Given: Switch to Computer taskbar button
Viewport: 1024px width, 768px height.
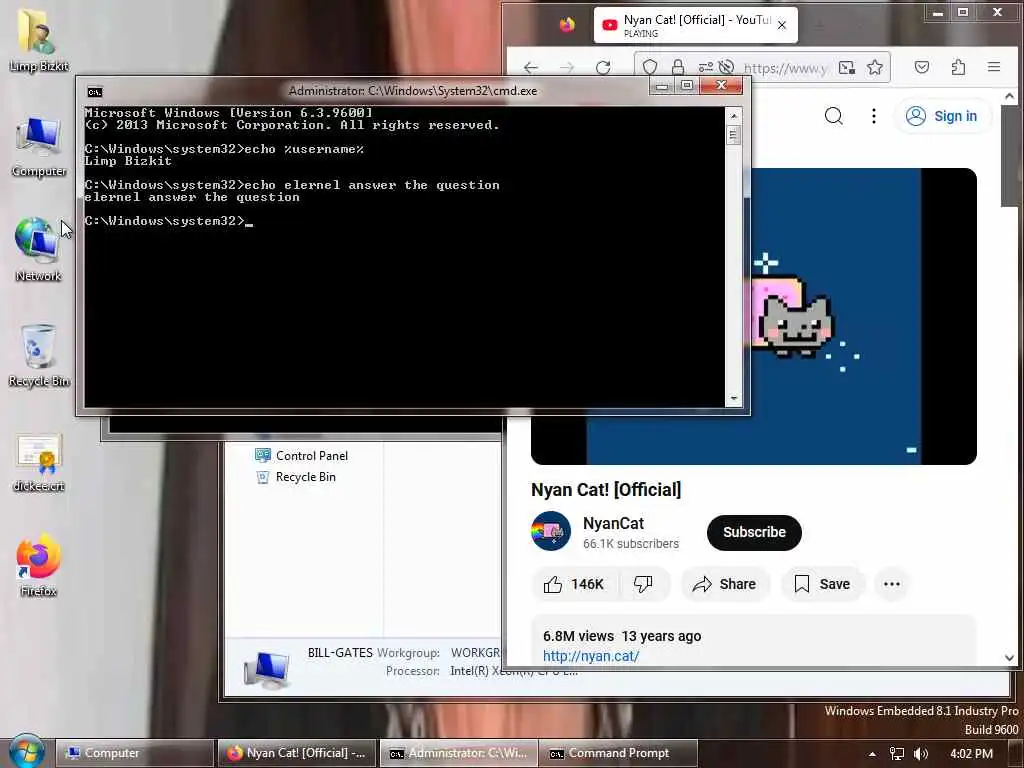Looking at the screenshot, I should [x=134, y=753].
